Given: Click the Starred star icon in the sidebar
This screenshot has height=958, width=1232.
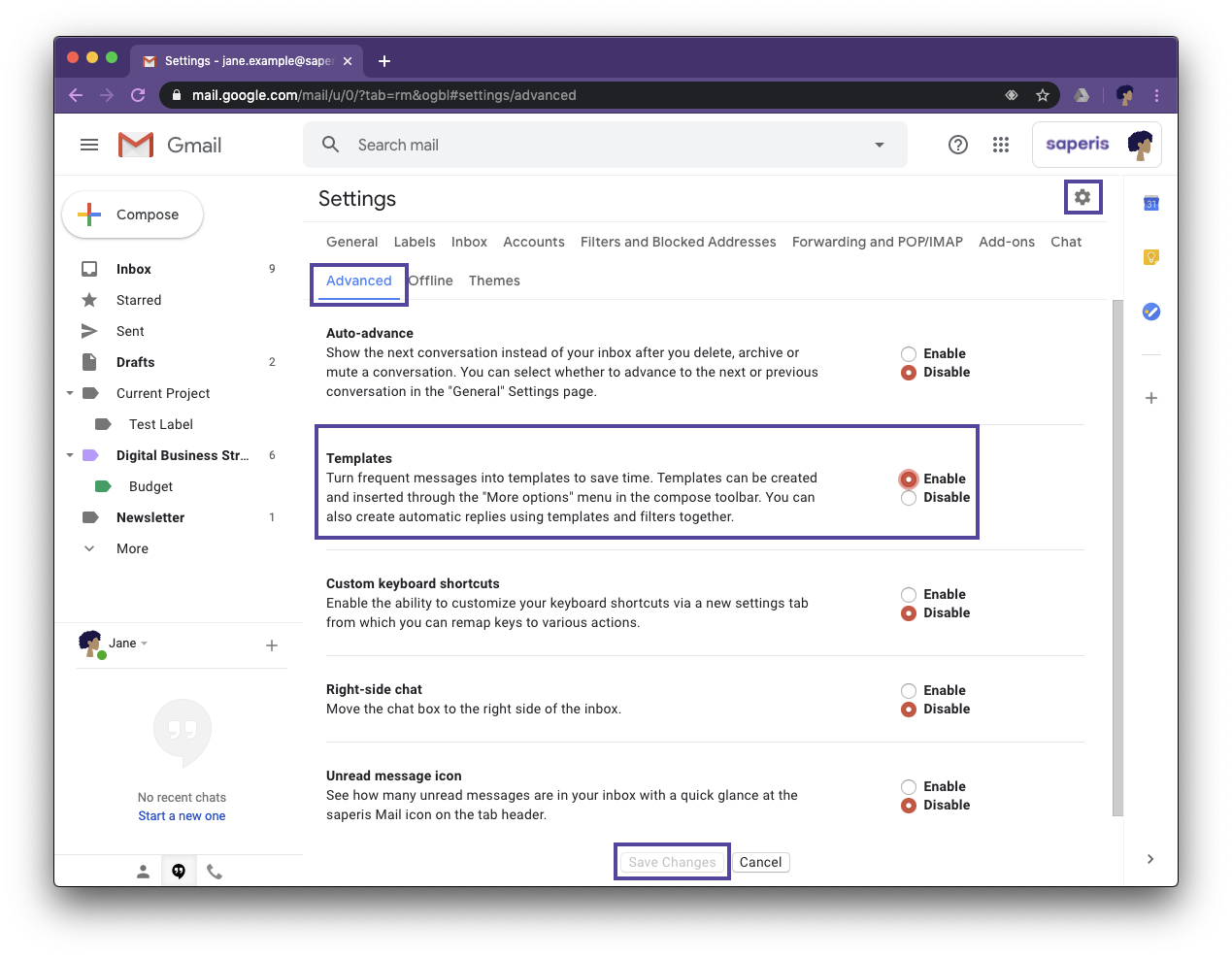Looking at the screenshot, I should click(x=89, y=300).
